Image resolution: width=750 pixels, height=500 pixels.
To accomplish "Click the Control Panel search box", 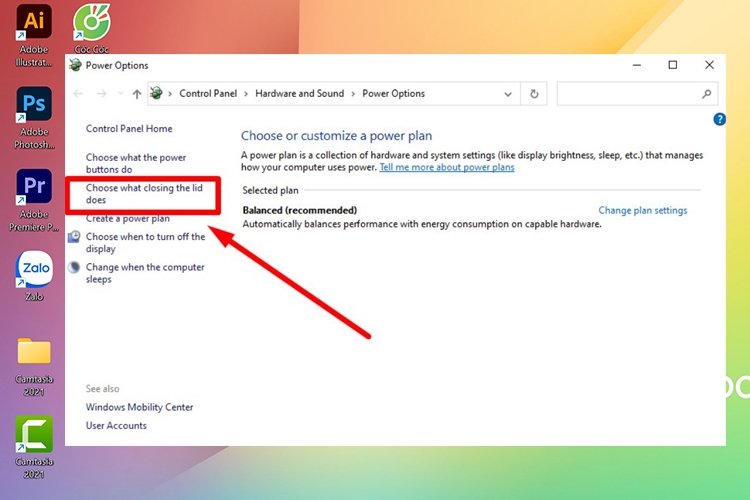I will coord(637,94).
